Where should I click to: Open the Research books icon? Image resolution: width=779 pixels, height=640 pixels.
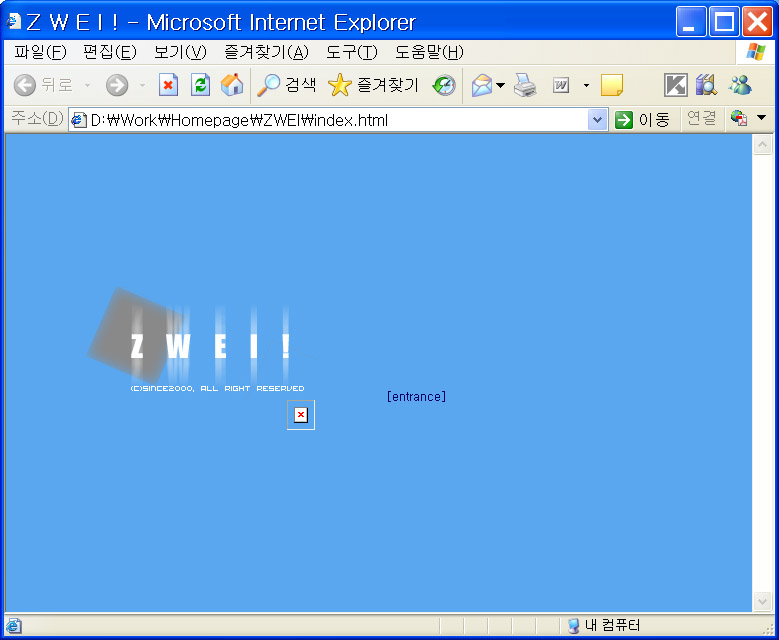click(x=706, y=85)
